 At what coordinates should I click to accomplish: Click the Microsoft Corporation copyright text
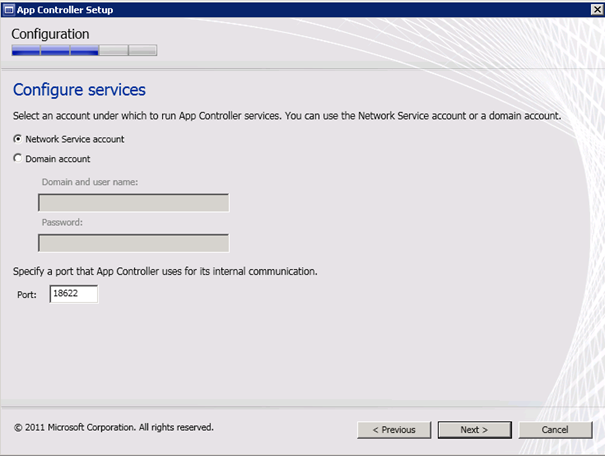click(114, 427)
